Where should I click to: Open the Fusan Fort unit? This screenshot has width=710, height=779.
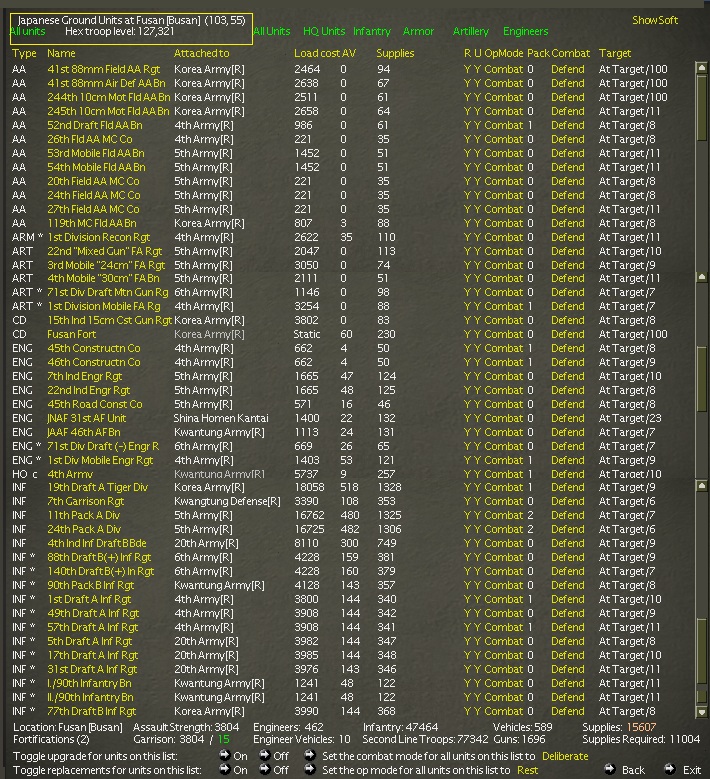tap(72, 334)
